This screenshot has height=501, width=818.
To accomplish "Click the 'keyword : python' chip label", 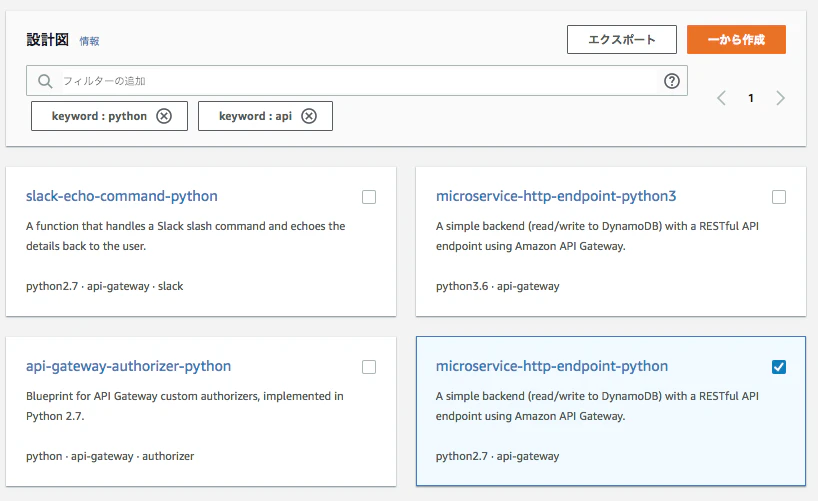I will point(99,116).
